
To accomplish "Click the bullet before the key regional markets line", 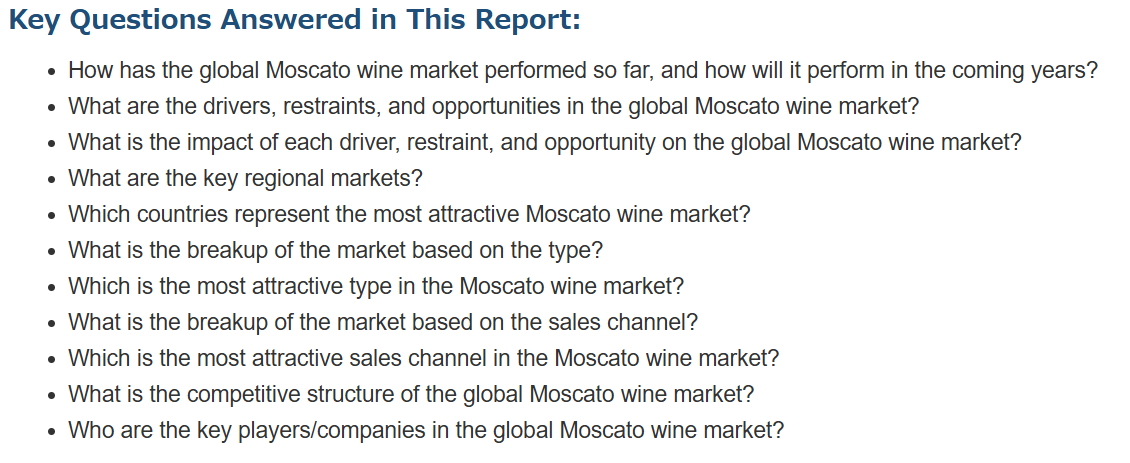I will (51, 180).
